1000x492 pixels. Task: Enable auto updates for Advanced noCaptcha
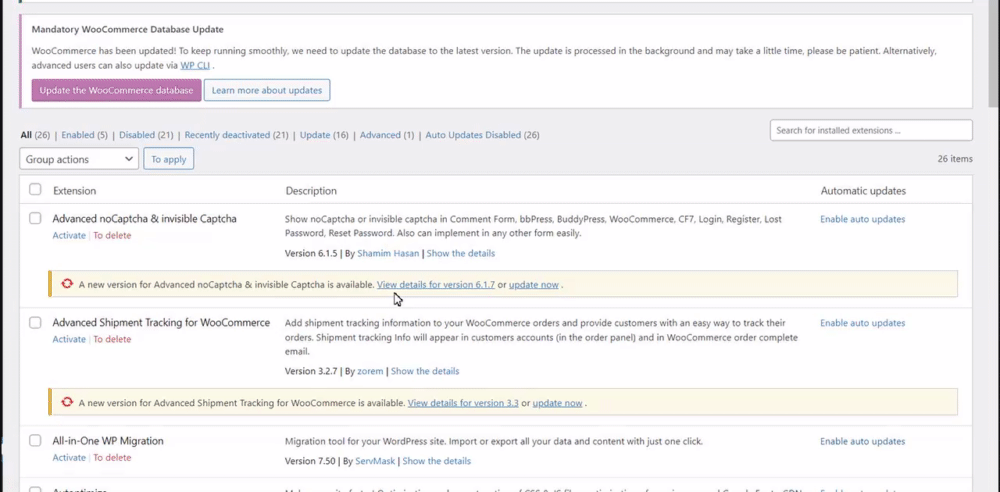point(862,219)
